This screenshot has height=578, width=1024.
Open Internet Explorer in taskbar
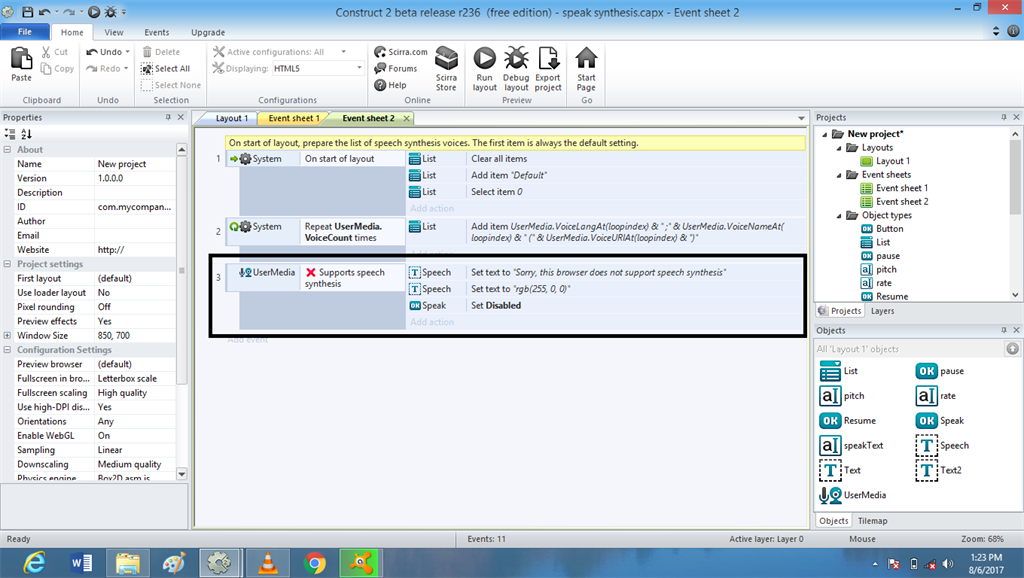pos(33,563)
